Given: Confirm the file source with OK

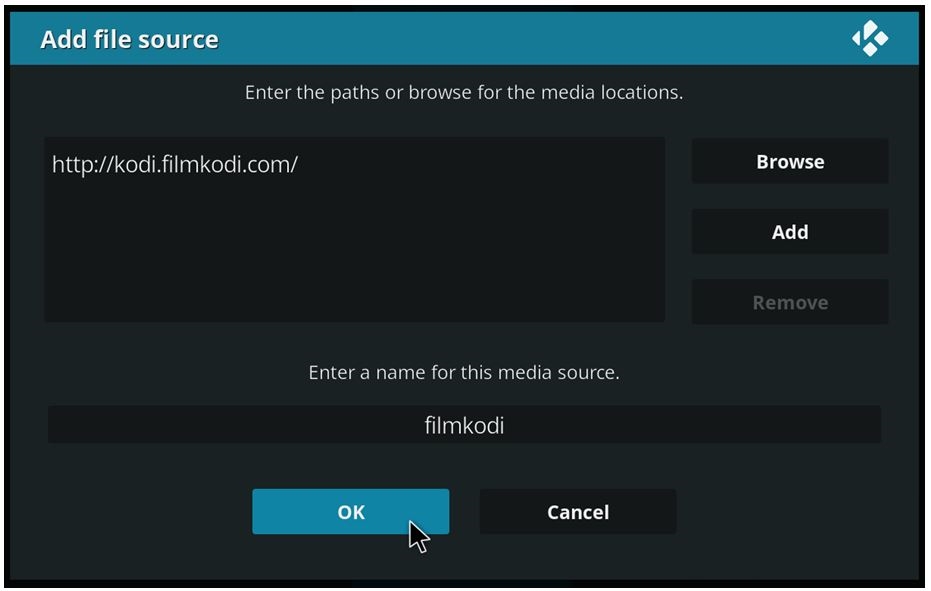Looking at the screenshot, I should pos(350,511).
